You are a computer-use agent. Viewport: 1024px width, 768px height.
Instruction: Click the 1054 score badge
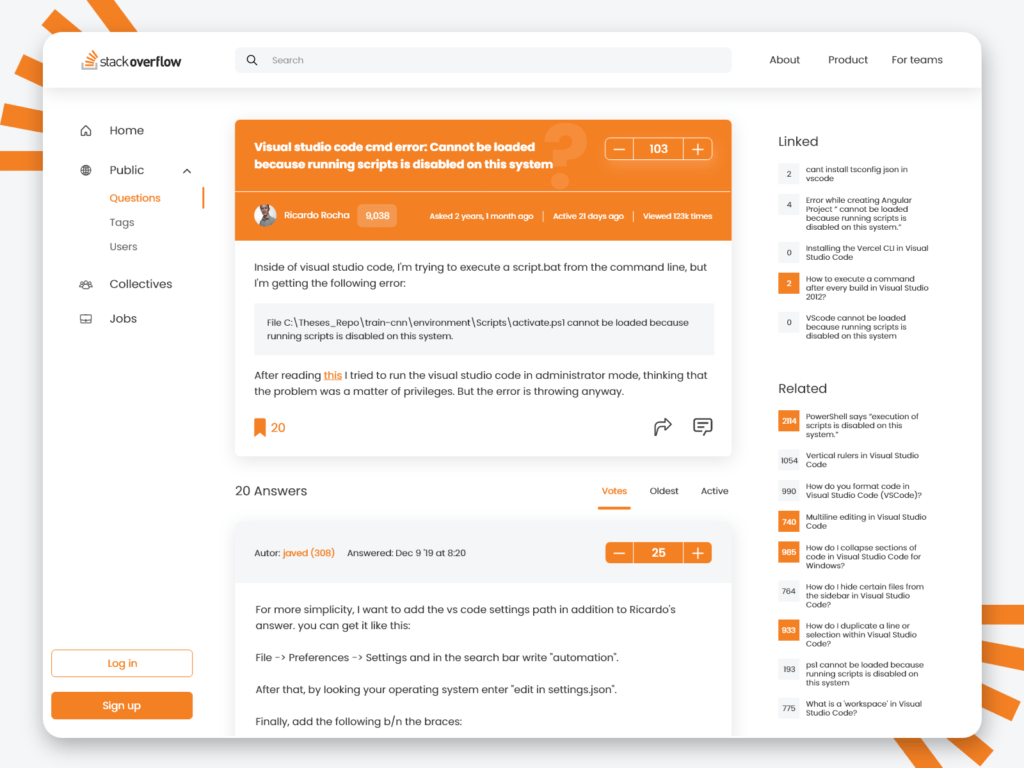tap(789, 460)
